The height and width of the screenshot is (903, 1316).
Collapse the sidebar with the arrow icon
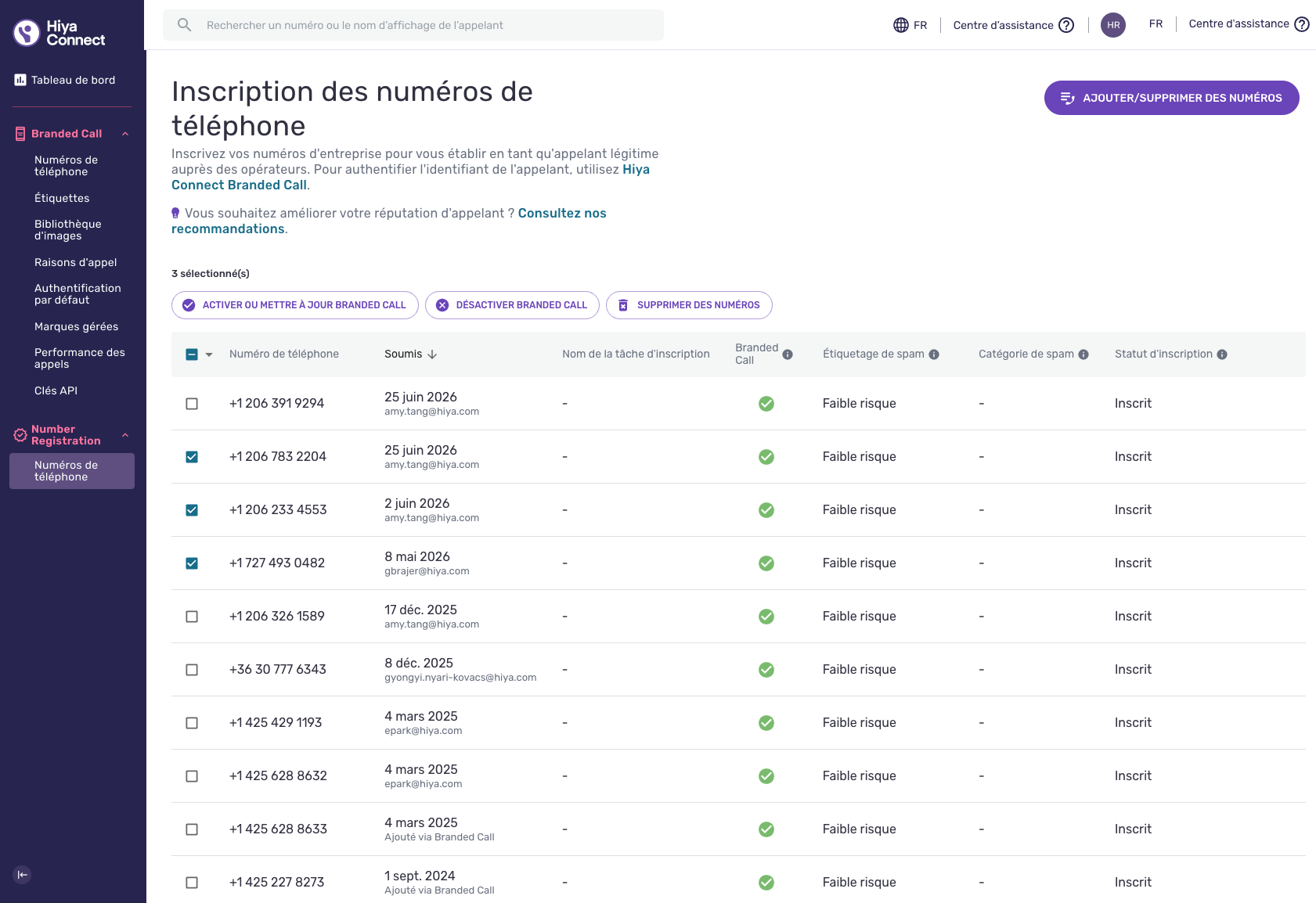click(x=22, y=875)
